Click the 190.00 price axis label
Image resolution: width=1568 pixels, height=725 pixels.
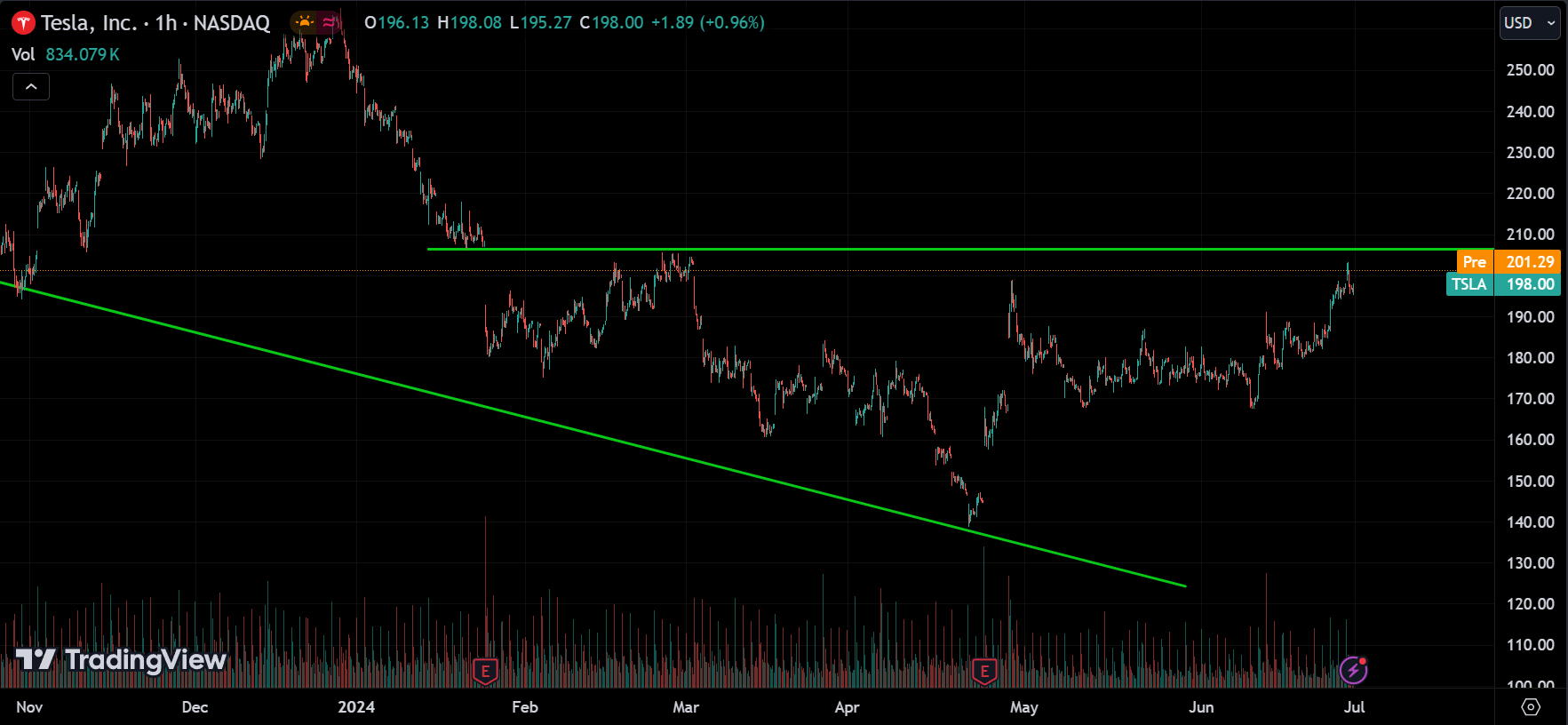(1530, 316)
